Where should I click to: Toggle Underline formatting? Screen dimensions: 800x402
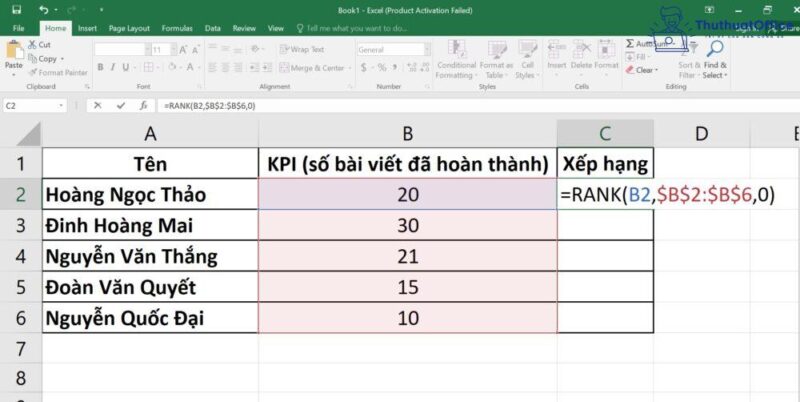[125, 67]
